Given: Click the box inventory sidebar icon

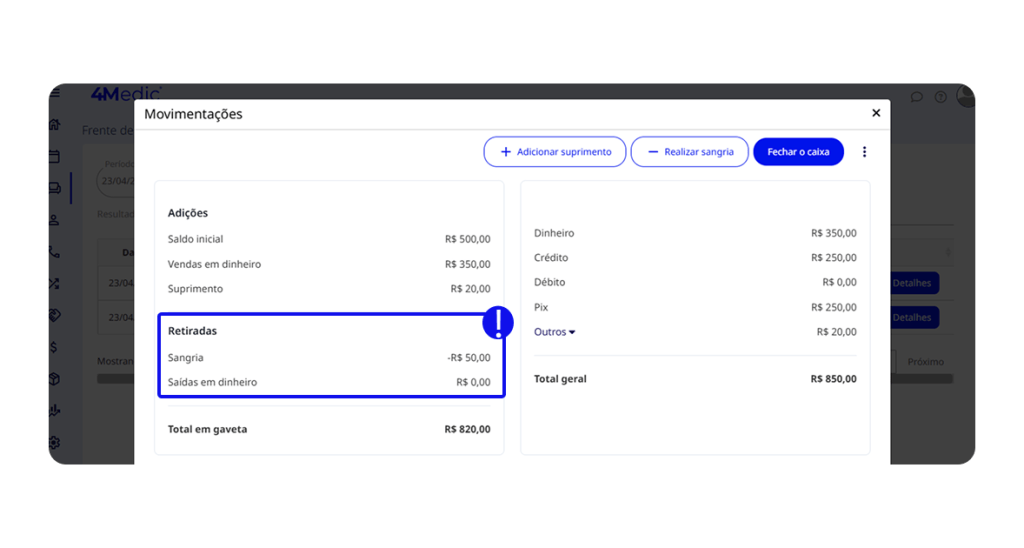Looking at the screenshot, I should coord(55,379).
